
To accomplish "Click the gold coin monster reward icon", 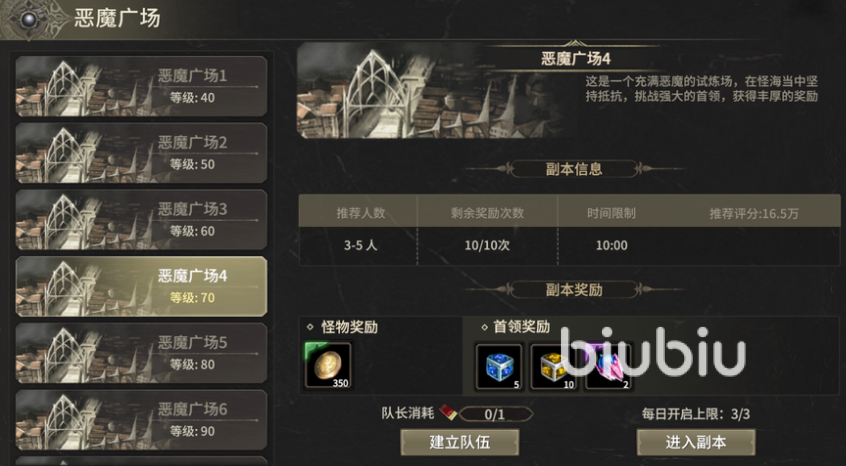I will [328, 365].
